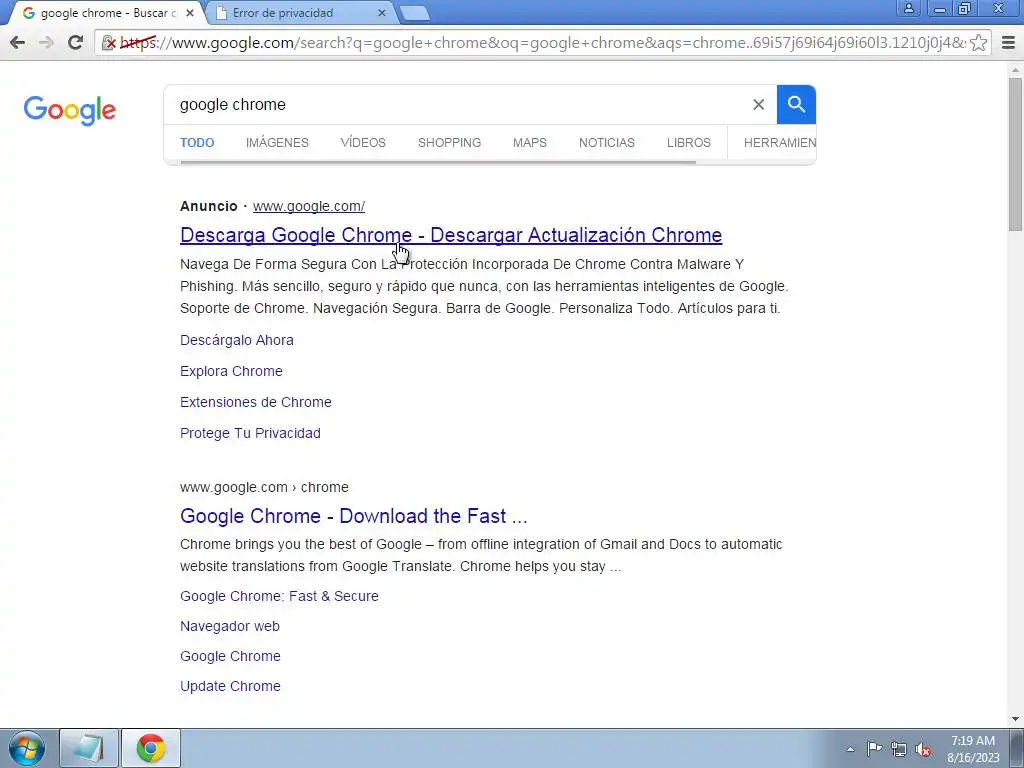This screenshot has height=768, width=1024.
Task: Open the HERRAMIENTAS search tools
Action: 780,142
